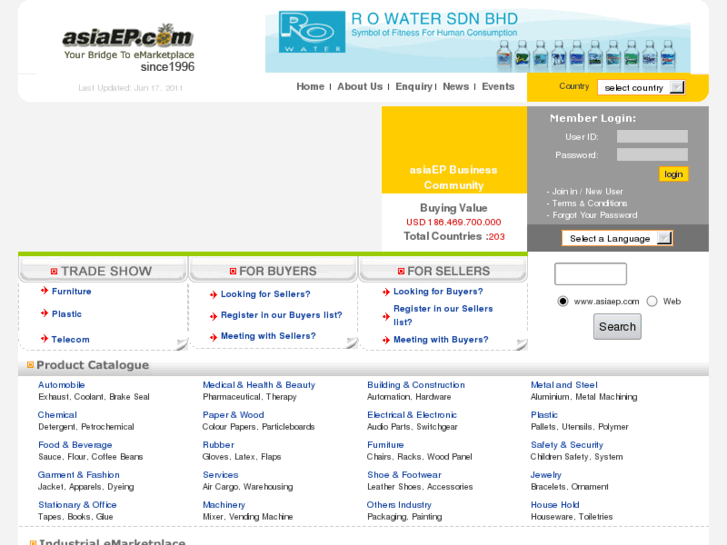
Task: Open the Rubber category
Action: pos(218,445)
